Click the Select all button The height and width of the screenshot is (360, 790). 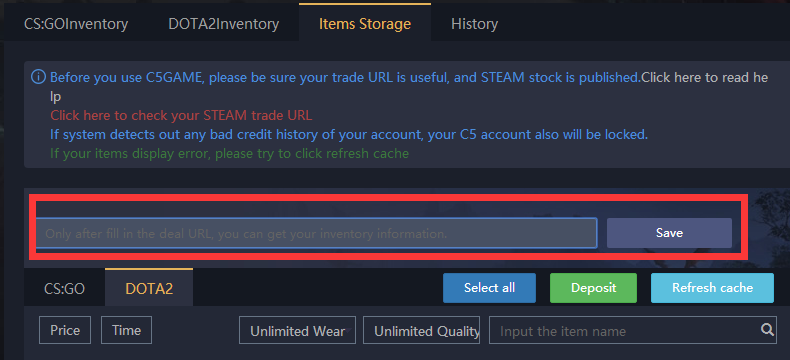489,288
